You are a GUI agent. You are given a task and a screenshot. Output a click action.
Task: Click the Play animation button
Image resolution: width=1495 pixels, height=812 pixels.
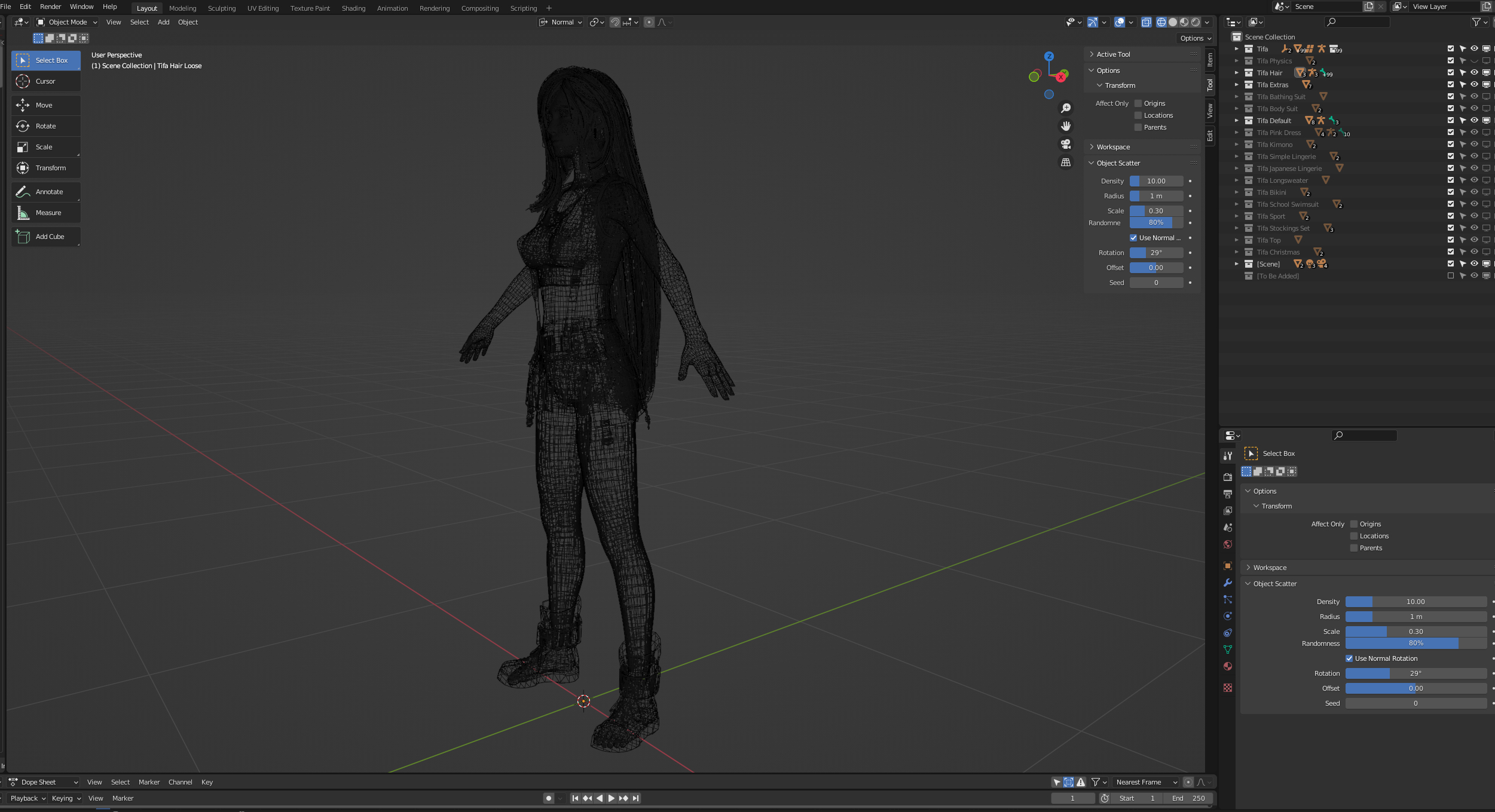pyautogui.click(x=612, y=798)
